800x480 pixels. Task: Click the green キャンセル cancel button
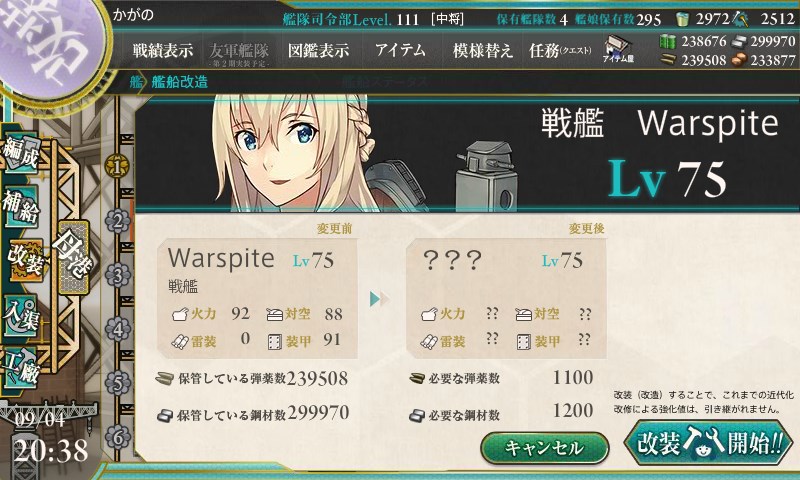point(544,448)
